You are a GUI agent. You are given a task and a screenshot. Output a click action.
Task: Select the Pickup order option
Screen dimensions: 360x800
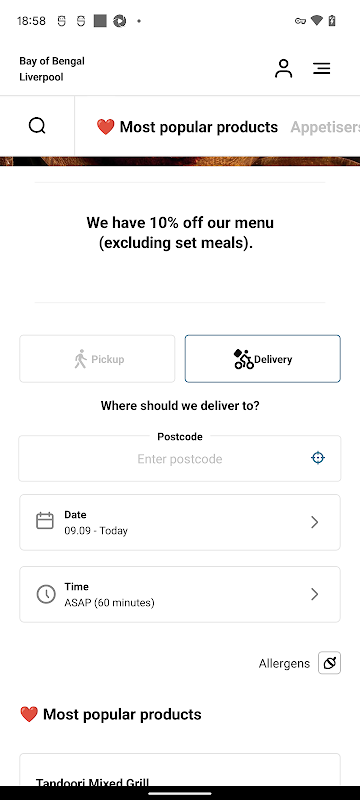coord(97,359)
